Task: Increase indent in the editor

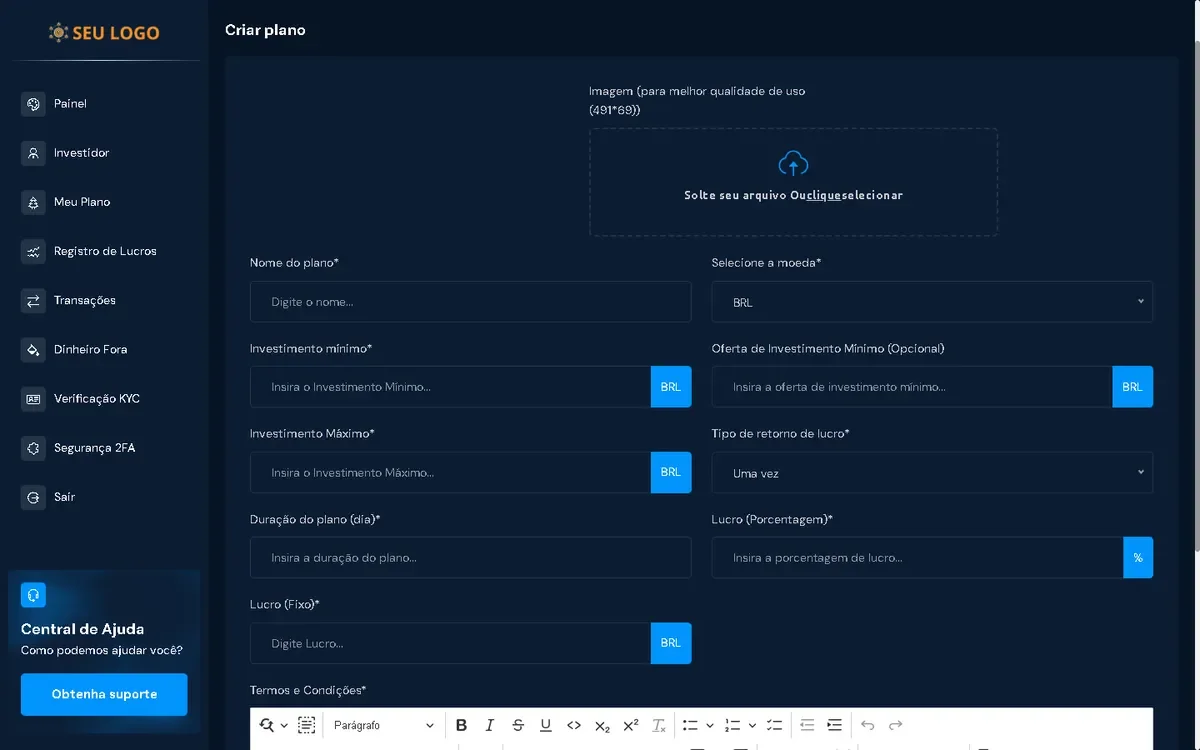Action: point(835,725)
